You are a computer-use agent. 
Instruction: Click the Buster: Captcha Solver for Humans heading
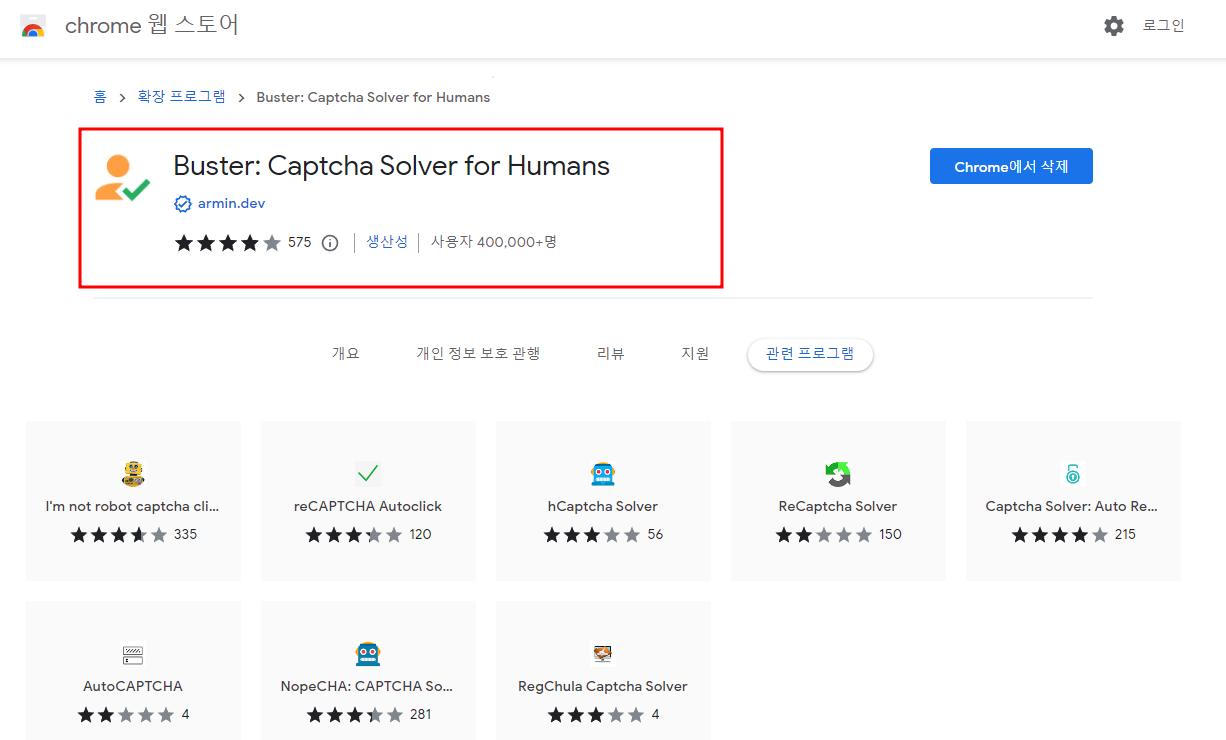tap(392, 165)
